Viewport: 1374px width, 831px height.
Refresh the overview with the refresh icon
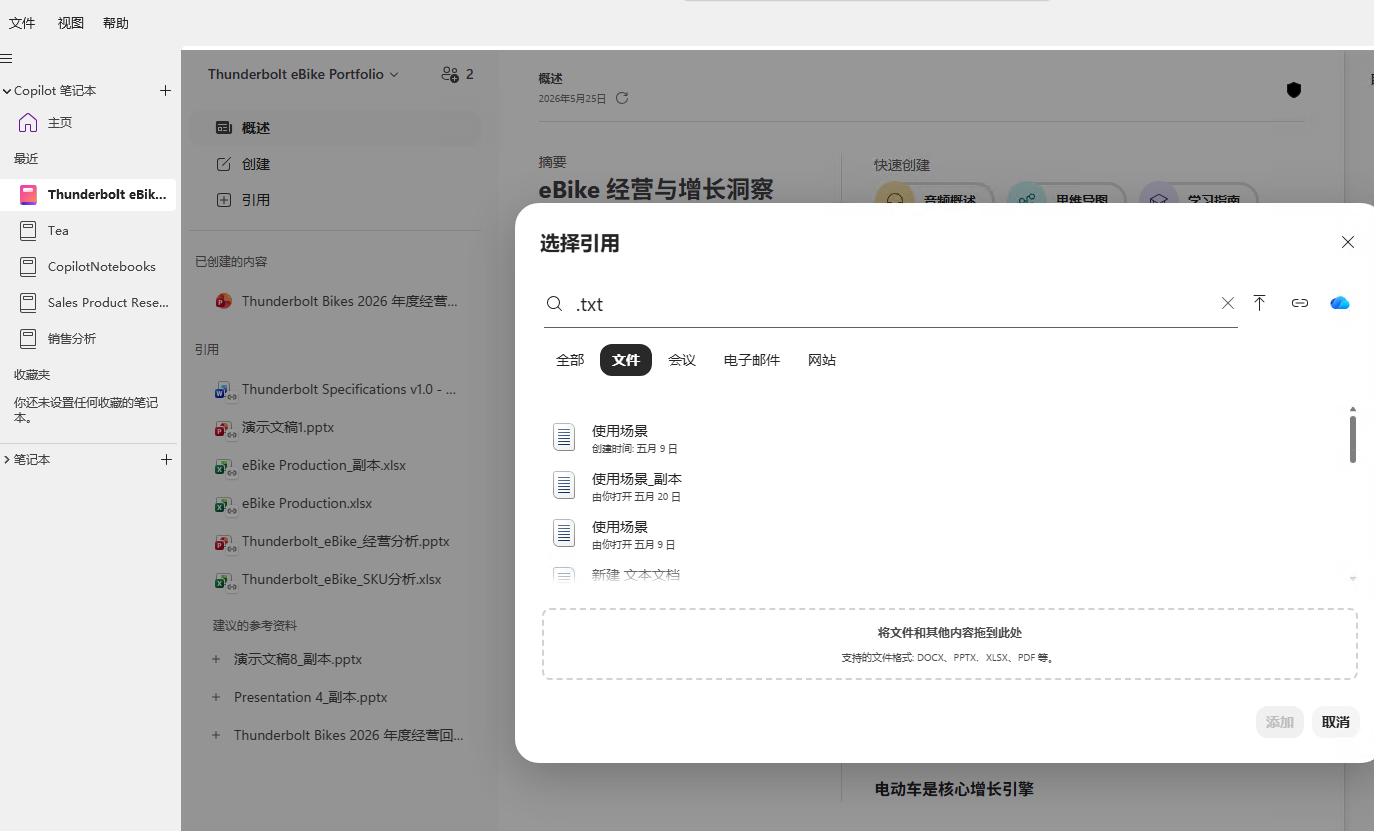622,98
